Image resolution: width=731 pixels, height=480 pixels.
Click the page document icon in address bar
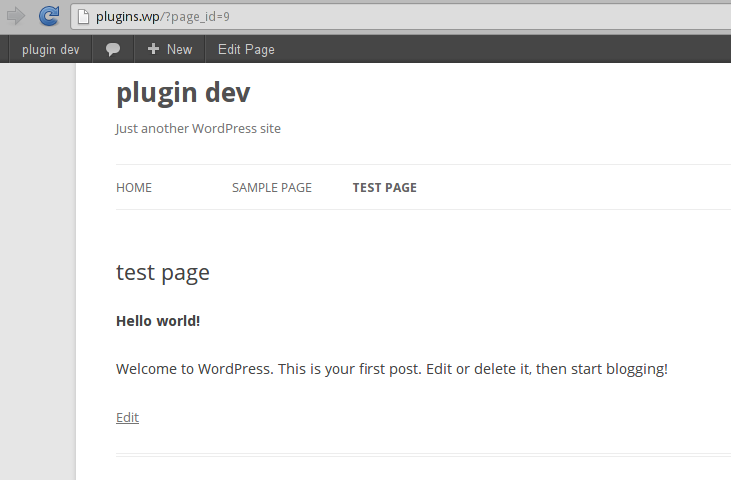83,17
